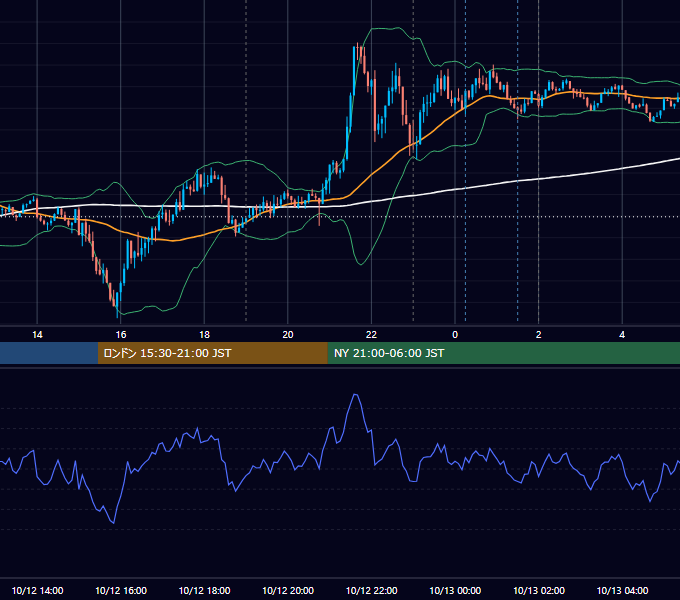Click the NY 21:00-06:00 JST session bar
This screenshot has width=680, height=600.
pos(503,353)
